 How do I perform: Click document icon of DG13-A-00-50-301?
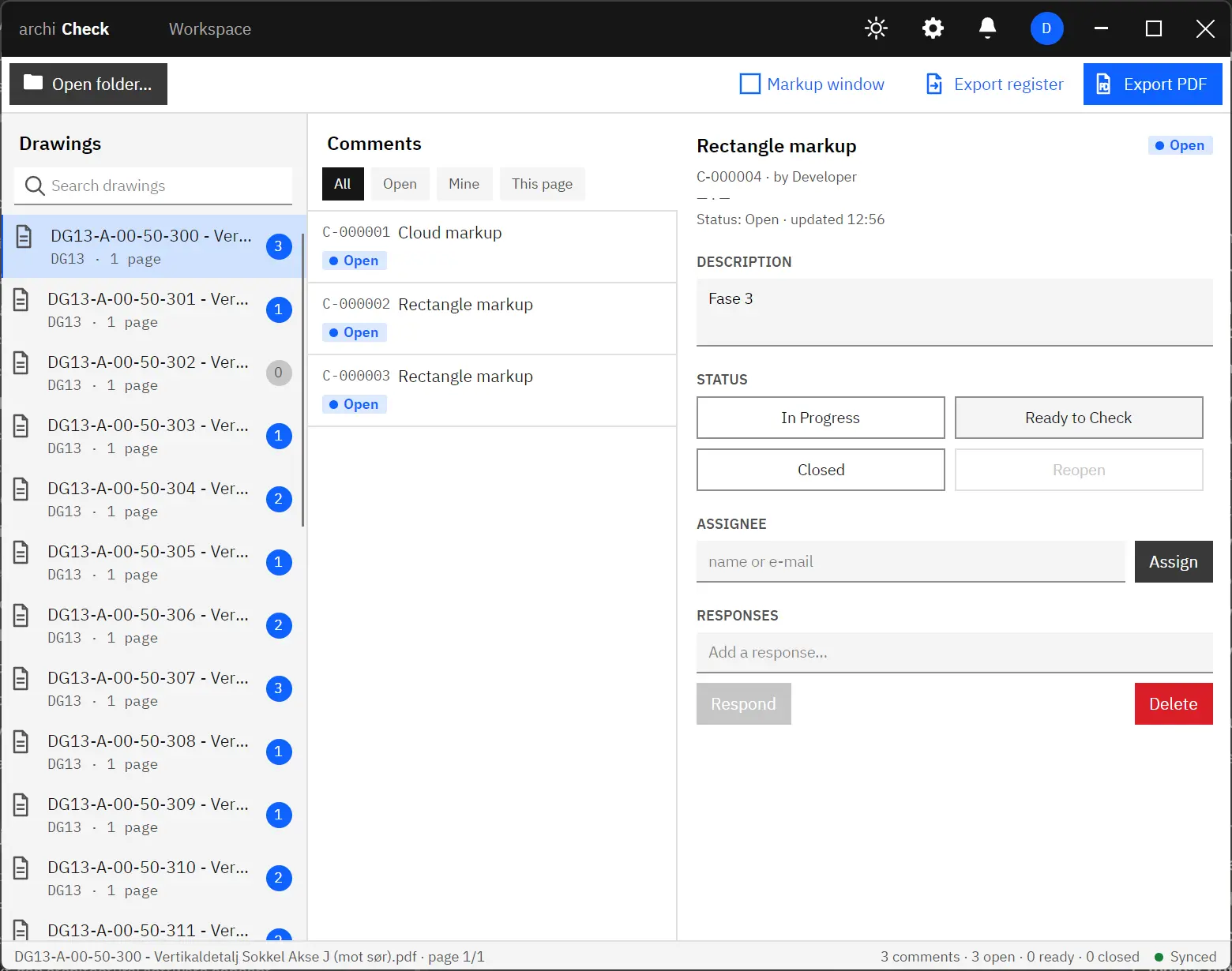[x=21, y=299]
